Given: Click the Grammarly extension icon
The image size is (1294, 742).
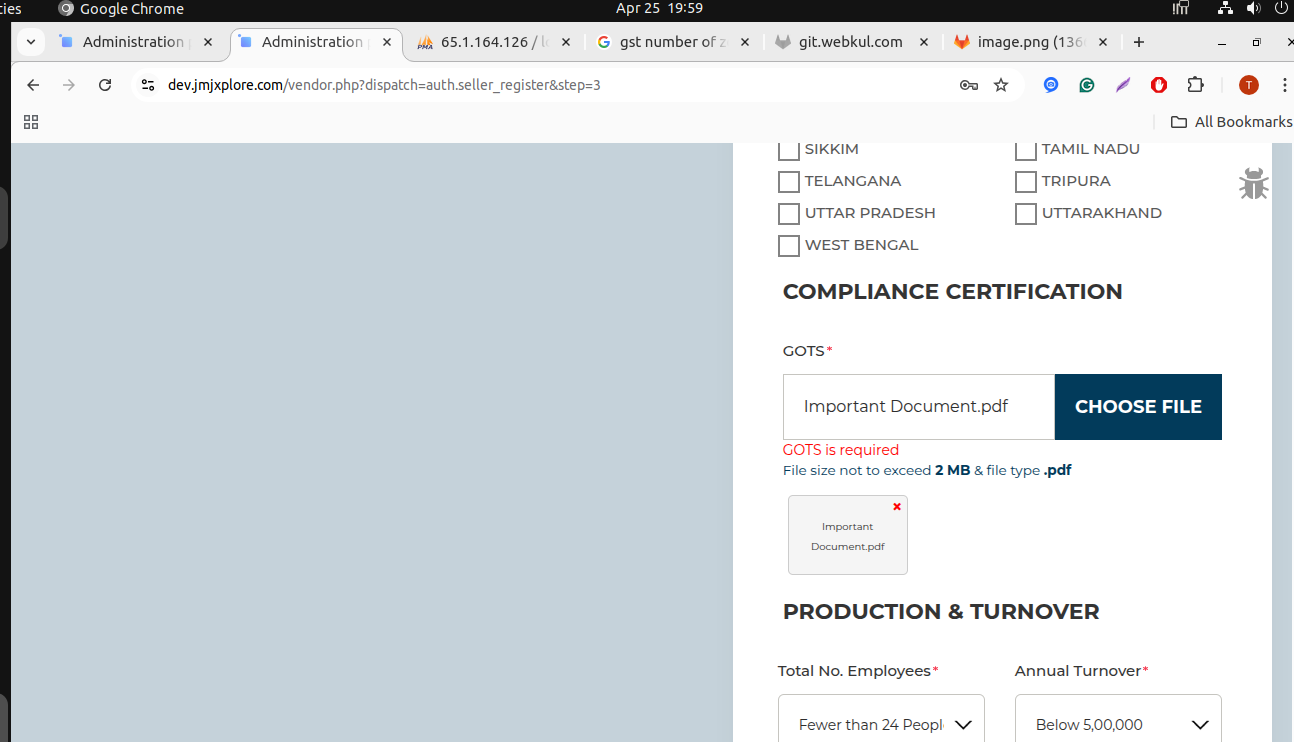Looking at the screenshot, I should 1087,85.
